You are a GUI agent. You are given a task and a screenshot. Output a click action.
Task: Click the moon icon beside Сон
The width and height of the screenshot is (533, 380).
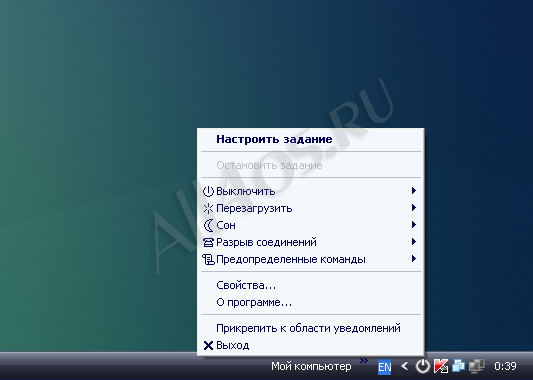208,225
